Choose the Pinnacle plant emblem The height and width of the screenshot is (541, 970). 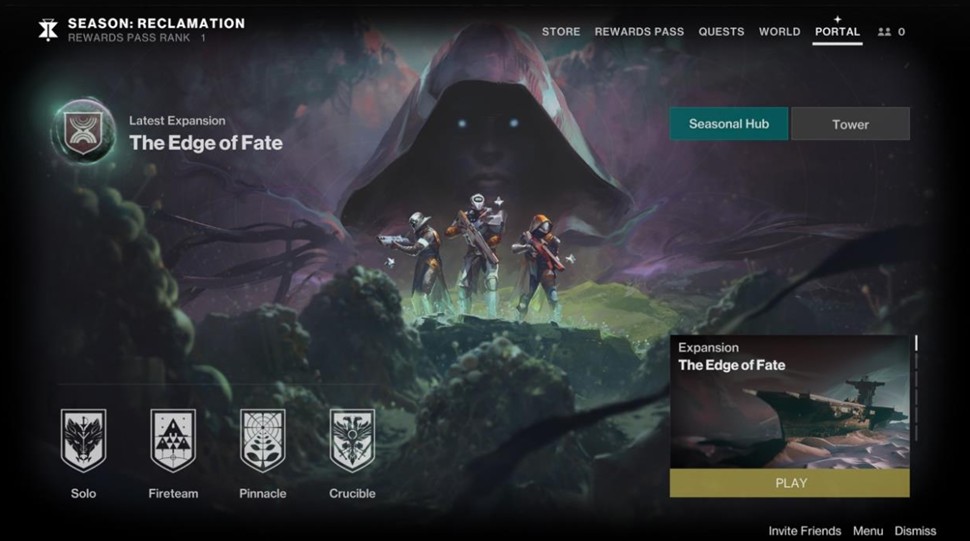pyautogui.click(x=263, y=440)
